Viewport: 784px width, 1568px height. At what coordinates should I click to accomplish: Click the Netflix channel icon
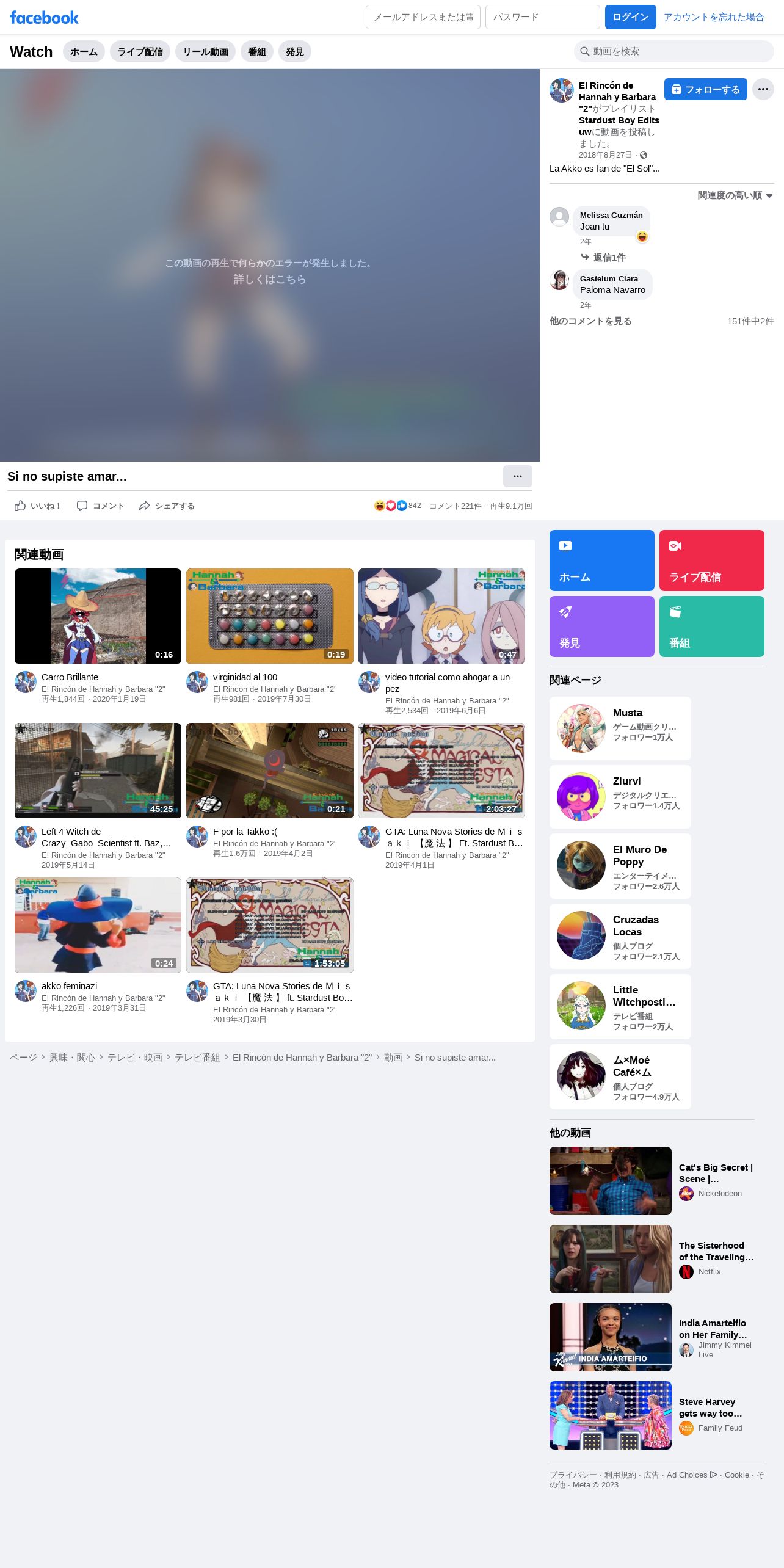686,1271
